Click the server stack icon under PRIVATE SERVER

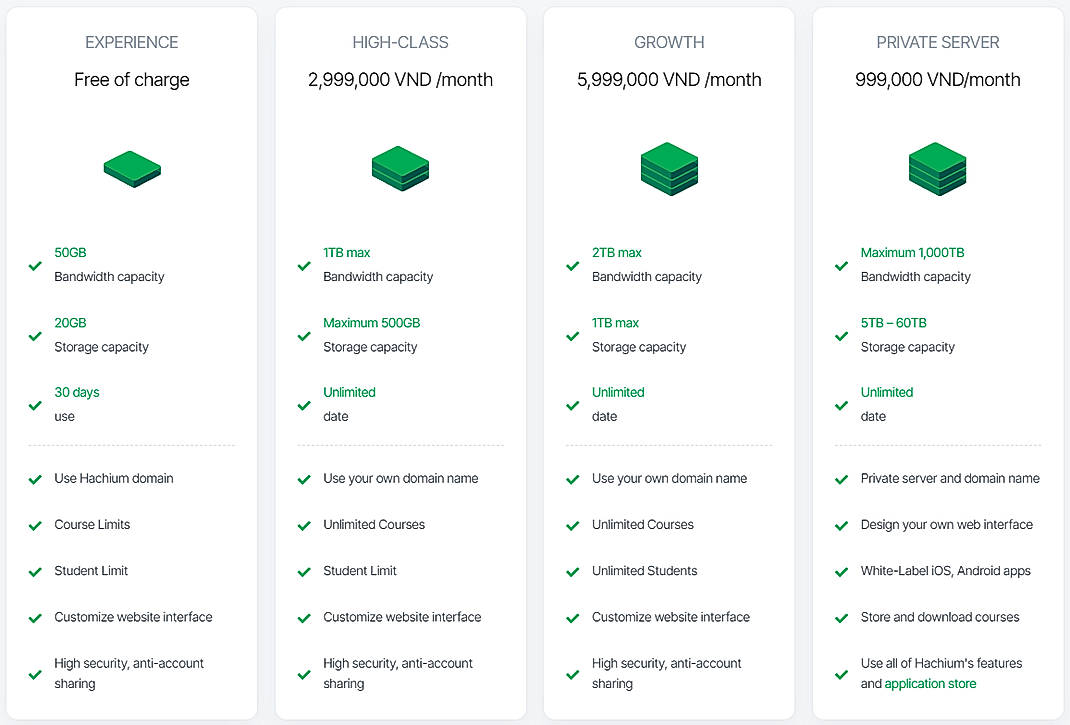click(x=937, y=169)
